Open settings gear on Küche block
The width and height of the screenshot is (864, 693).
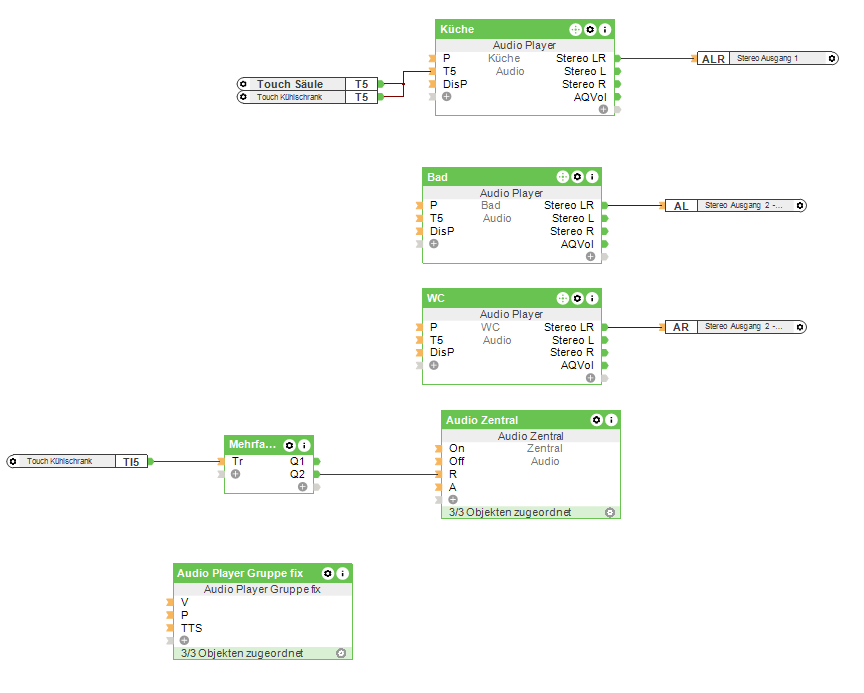click(x=590, y=29)
